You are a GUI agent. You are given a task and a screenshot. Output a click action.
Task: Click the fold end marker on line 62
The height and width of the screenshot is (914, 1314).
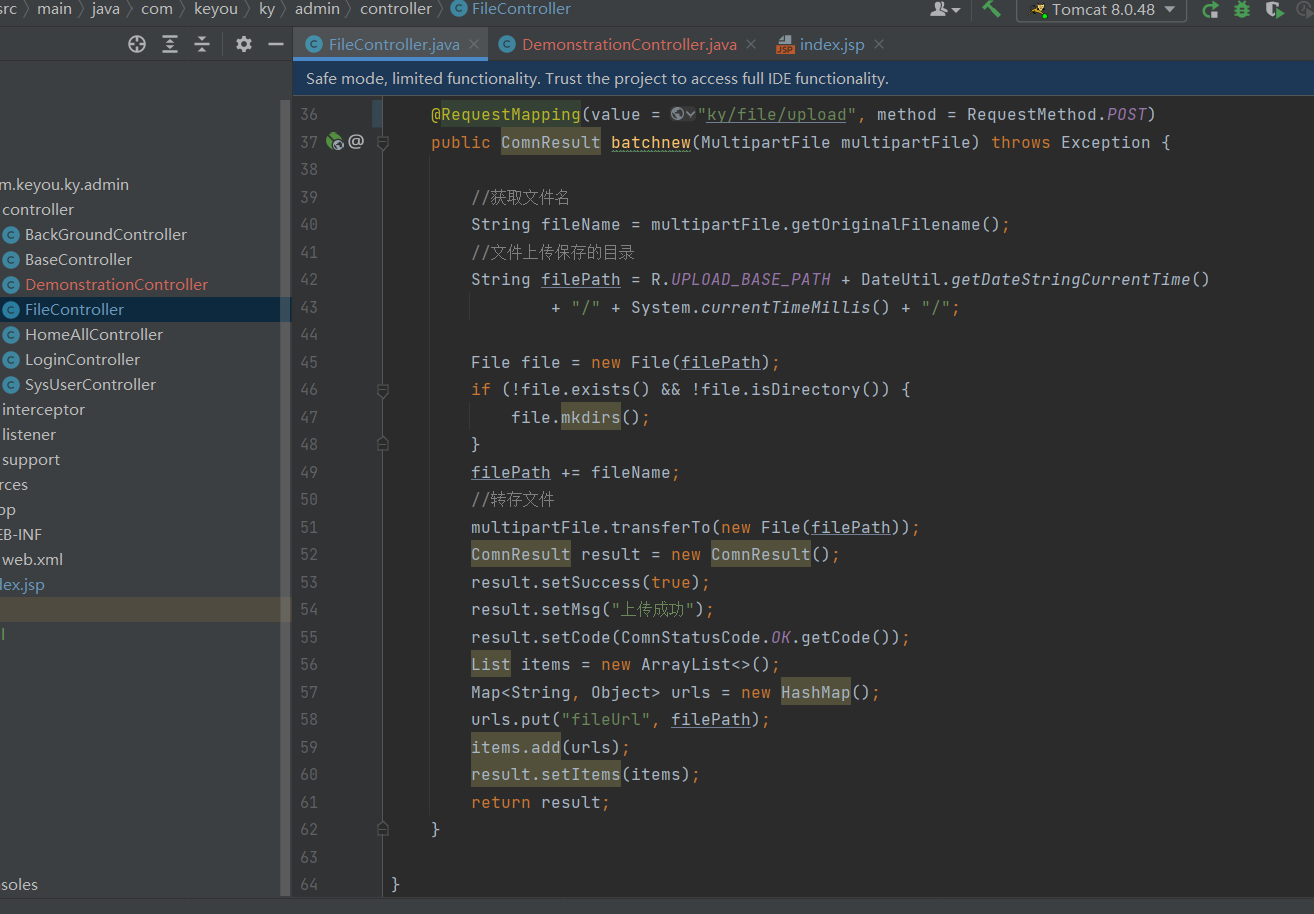tap(382, 828)
